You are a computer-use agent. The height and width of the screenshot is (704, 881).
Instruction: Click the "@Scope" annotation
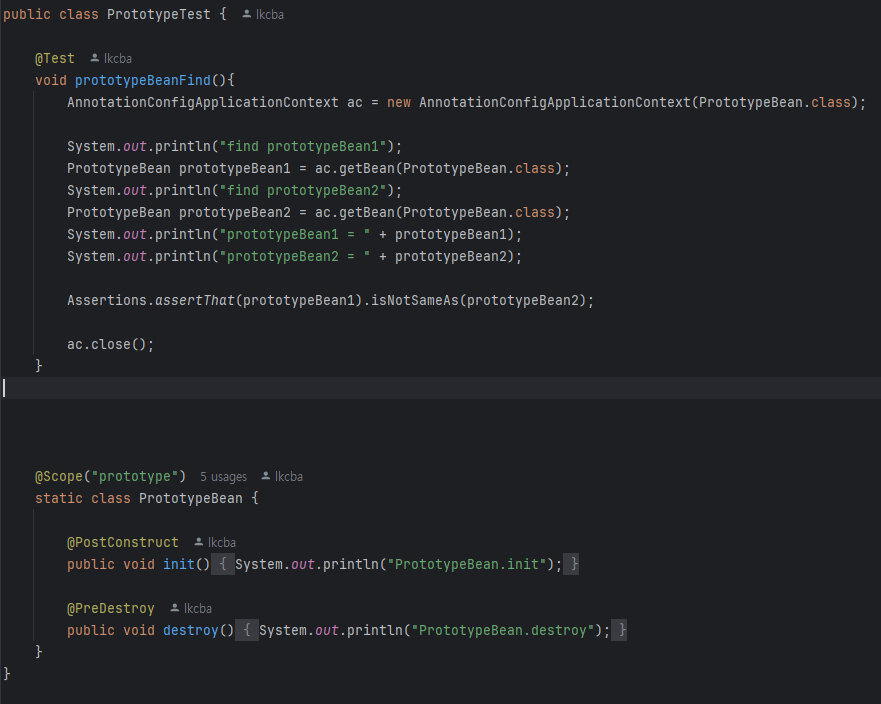59,476
